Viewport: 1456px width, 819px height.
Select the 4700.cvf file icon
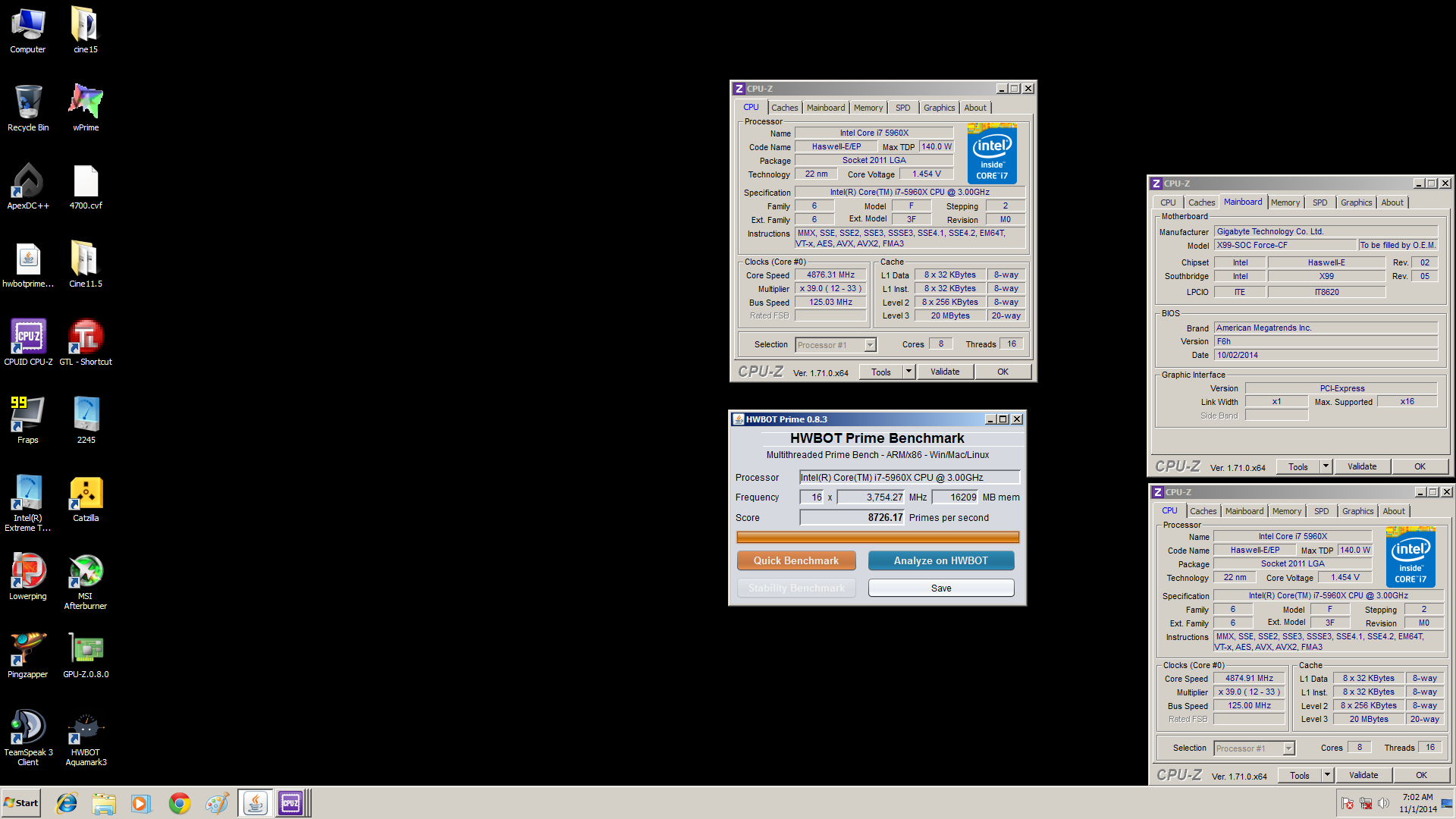point(86,187)
